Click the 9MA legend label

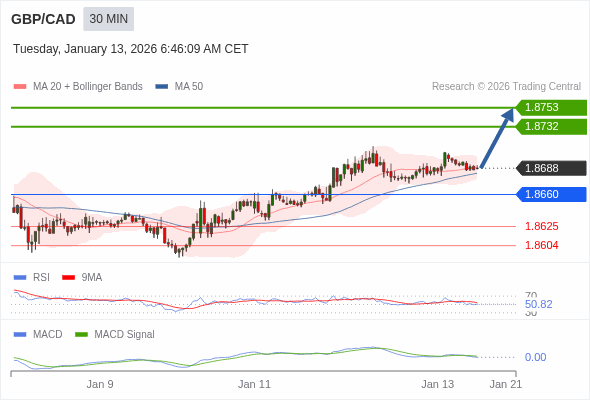[x=92, y=278]
